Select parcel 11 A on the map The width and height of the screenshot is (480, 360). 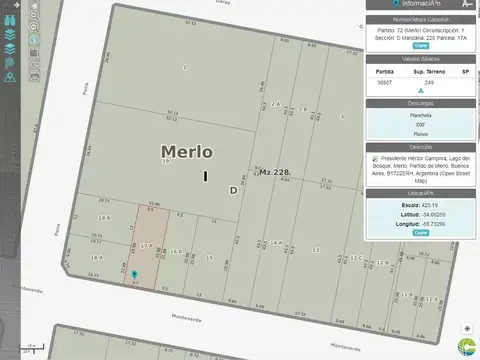point(432,299)
